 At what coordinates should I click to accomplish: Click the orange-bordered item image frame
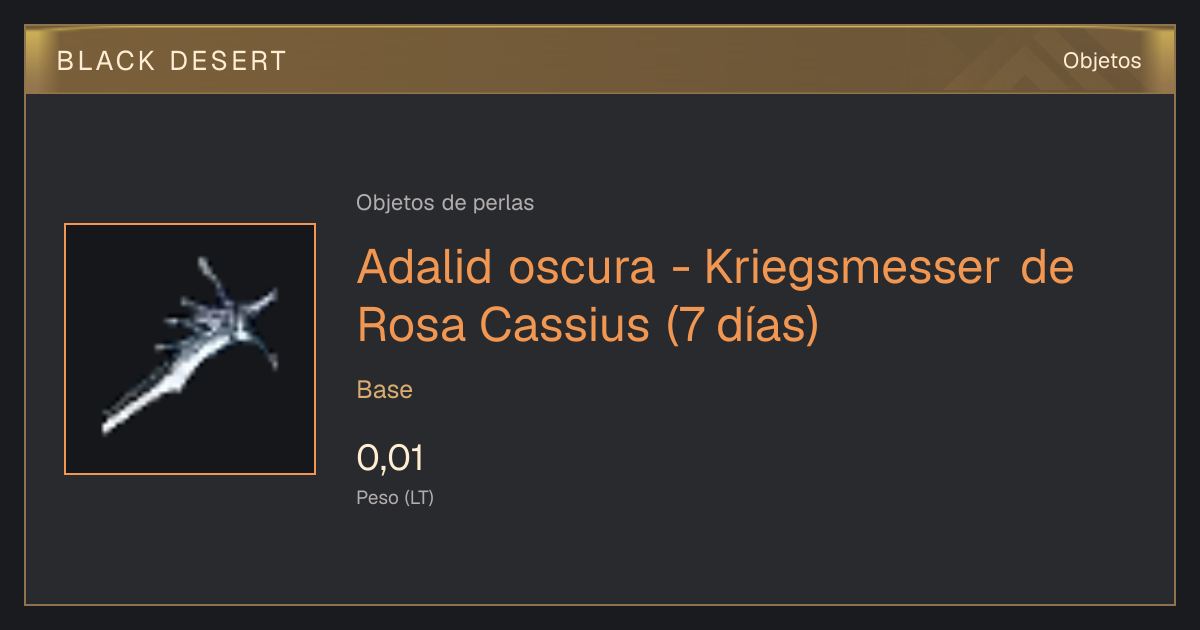(190, 349)
